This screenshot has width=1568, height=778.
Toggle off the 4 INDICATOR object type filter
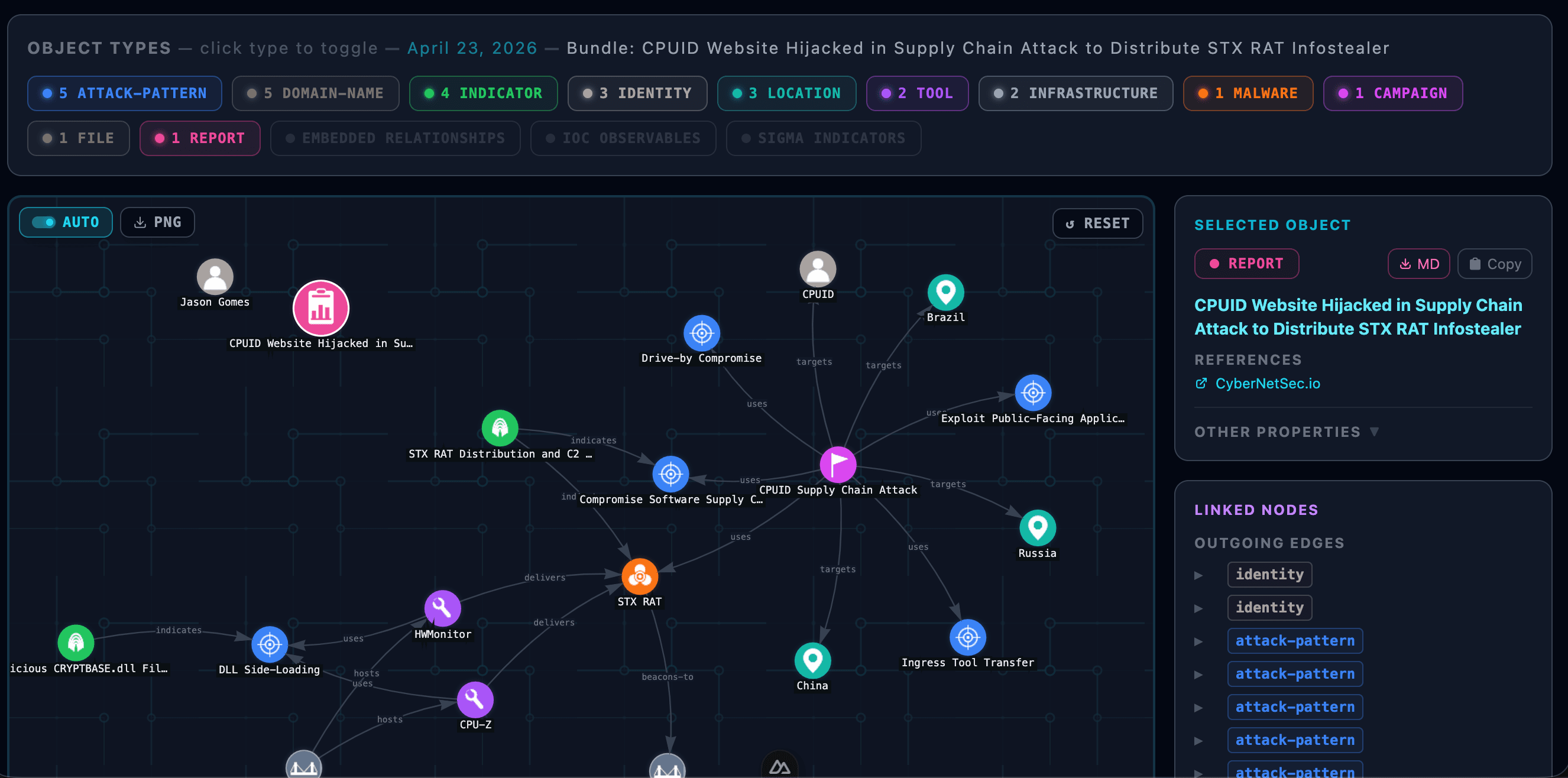tap(482, 93)
